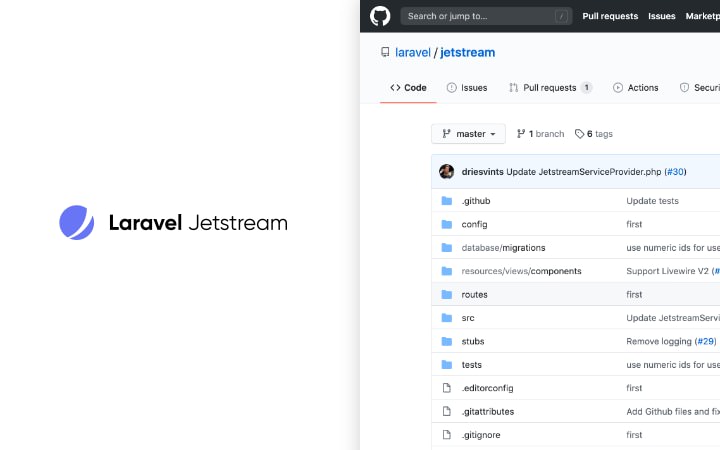Screen dimensions: 720x450
Task: Switch to the Code tab
Action: pos(408,87)
